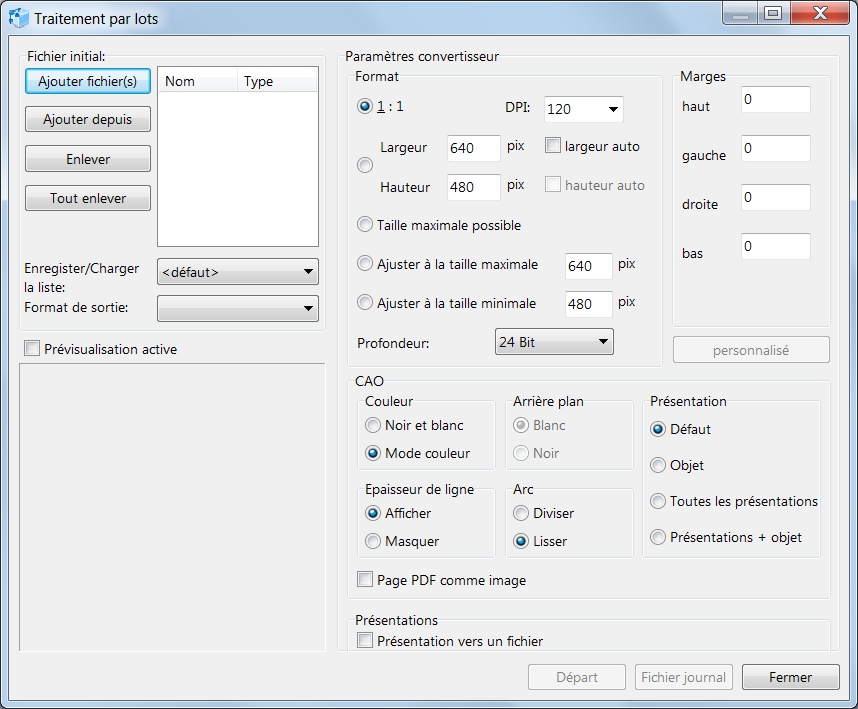Open the Format de sortie dropdown
This screenshot has width=858, height=709.
coord(238,309)
